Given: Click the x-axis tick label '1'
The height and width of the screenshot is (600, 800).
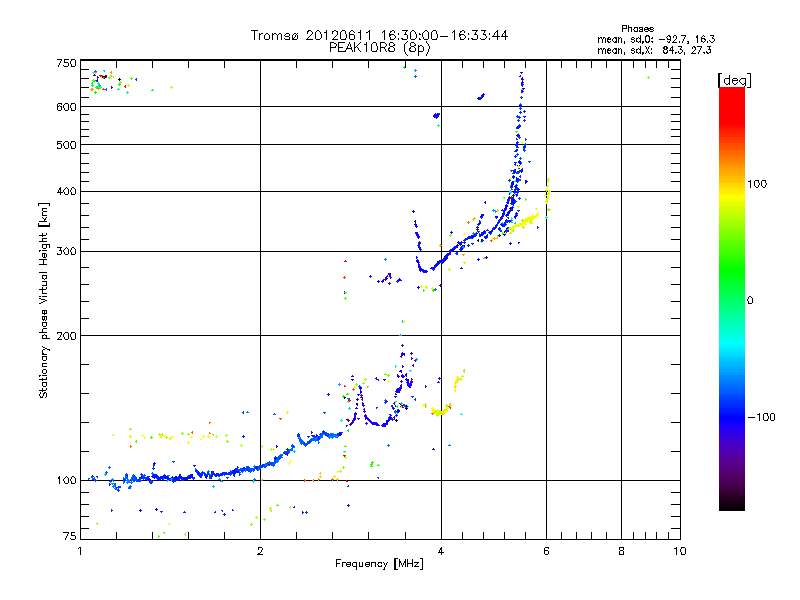Looking at the screenshot, I should pyautogui.click(x=80, y=551).
